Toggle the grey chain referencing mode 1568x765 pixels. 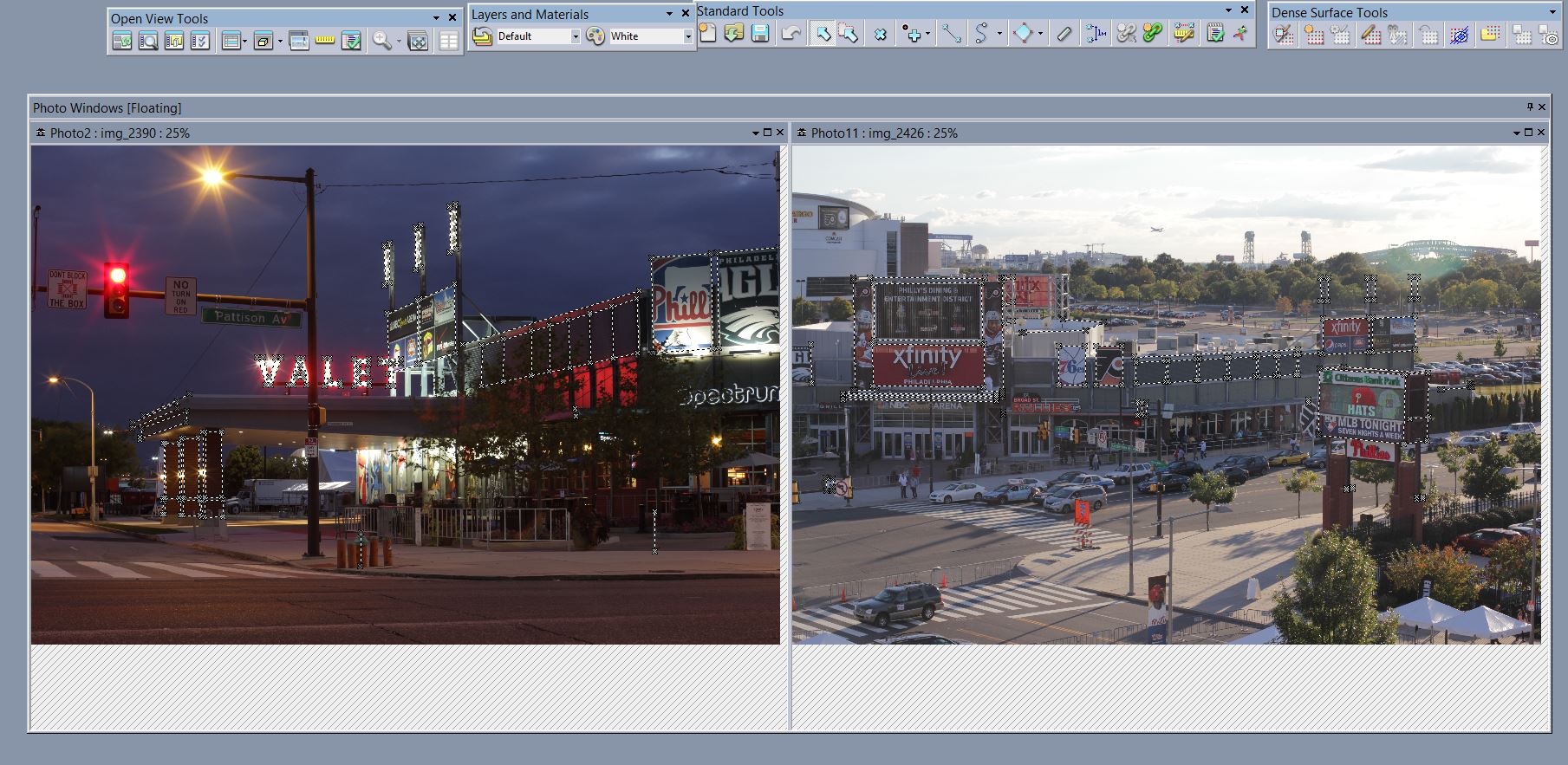coord(1126,34)
